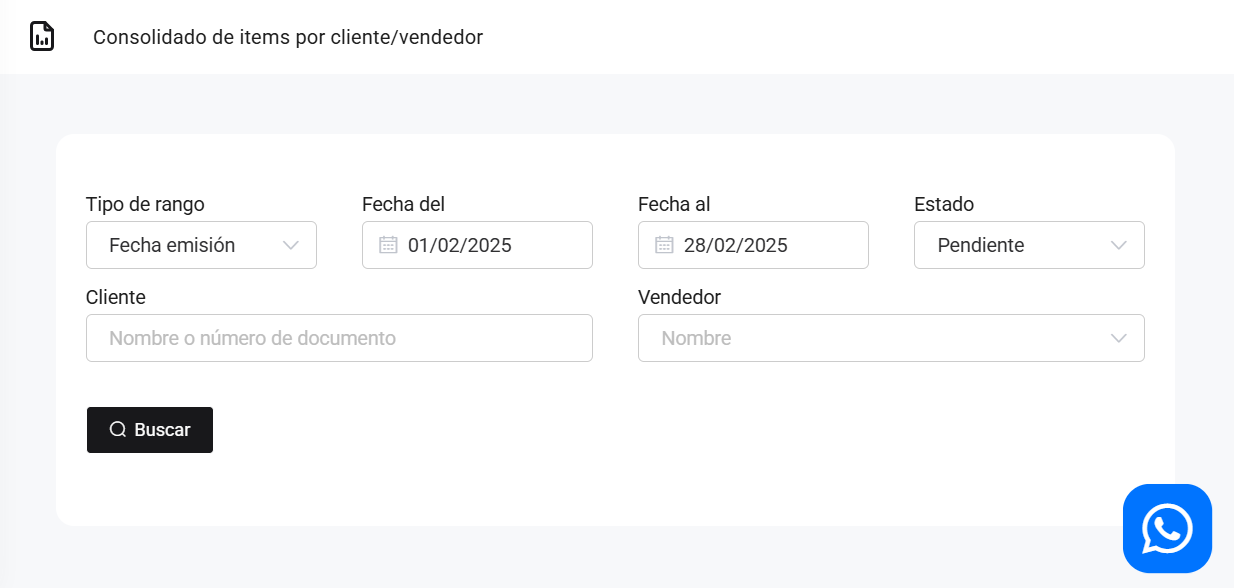Click the Consolidado de items page title

(x=288, y=37)
